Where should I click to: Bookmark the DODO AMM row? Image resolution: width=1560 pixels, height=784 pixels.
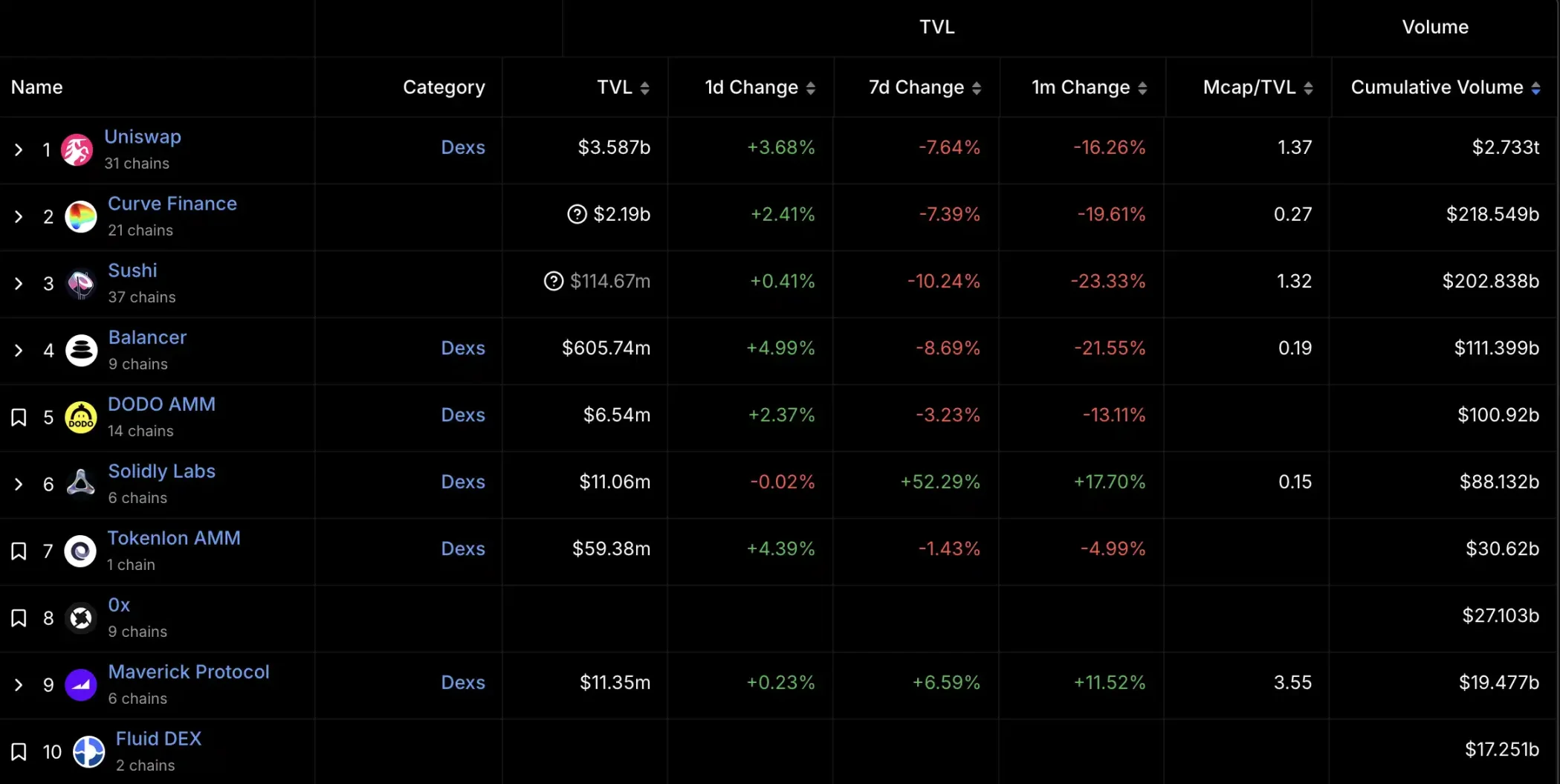pyautogui.click(x=19, y=417)
